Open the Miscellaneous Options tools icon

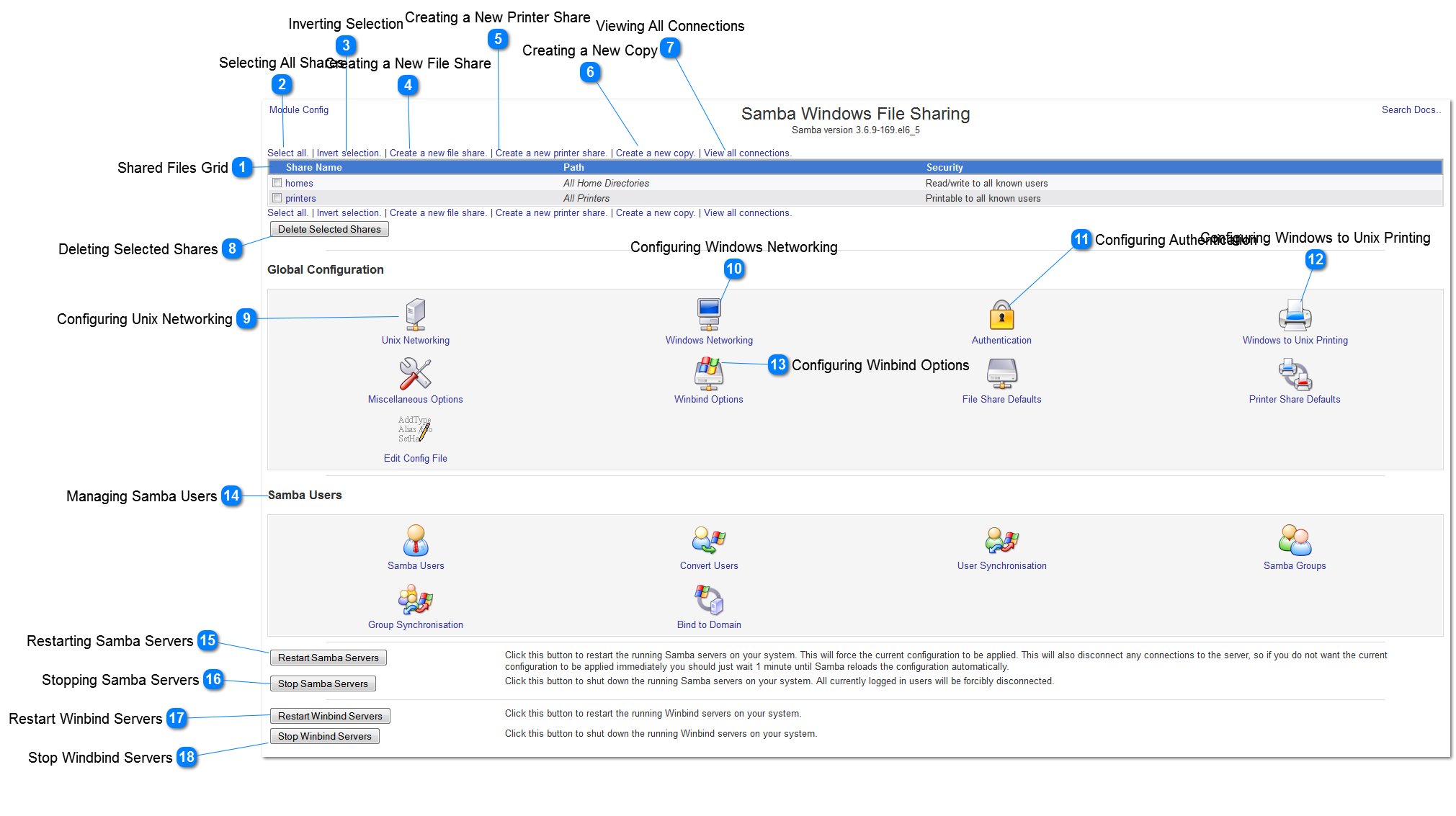click(416, 374)
